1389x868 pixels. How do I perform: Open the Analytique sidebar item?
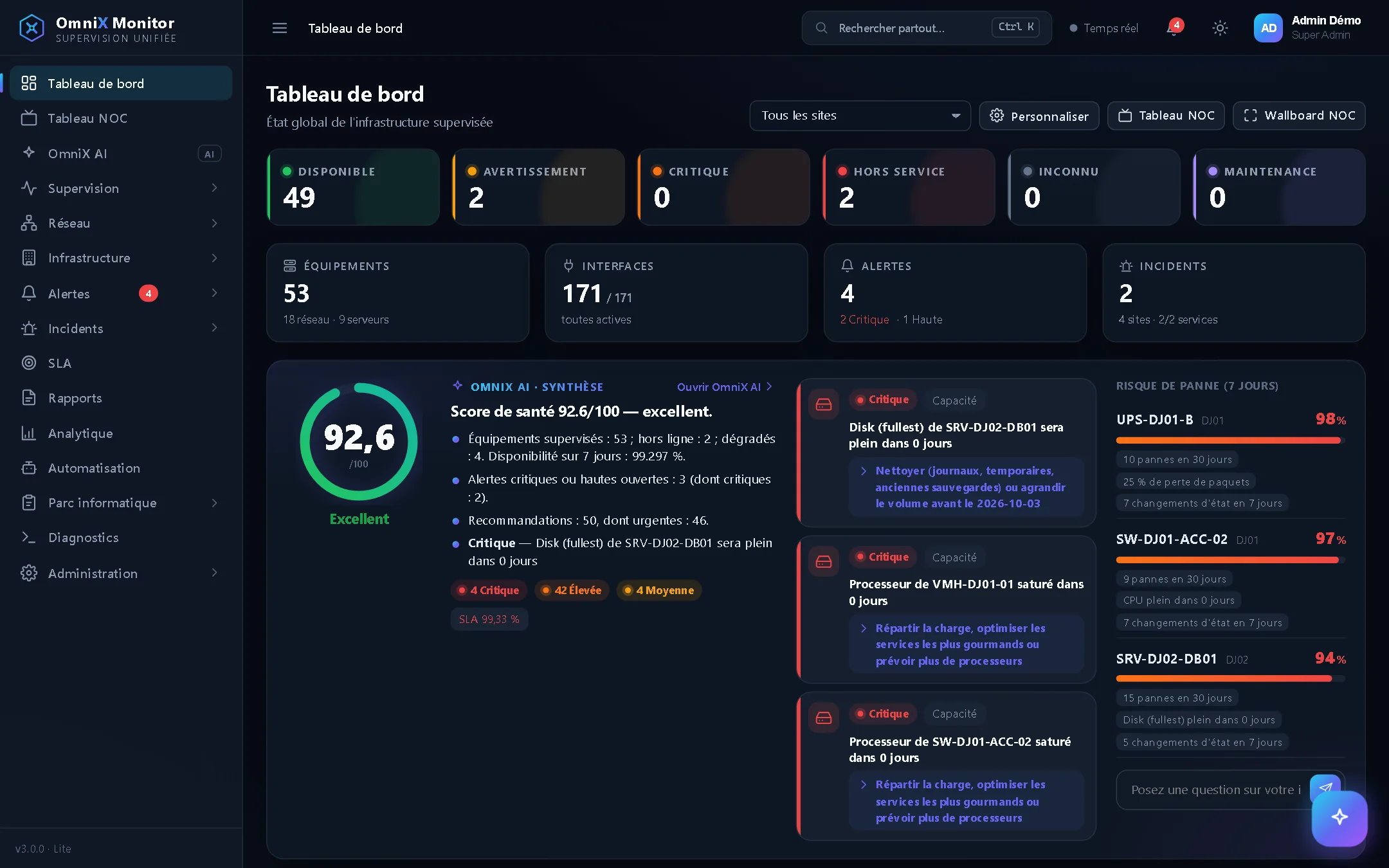121,433
